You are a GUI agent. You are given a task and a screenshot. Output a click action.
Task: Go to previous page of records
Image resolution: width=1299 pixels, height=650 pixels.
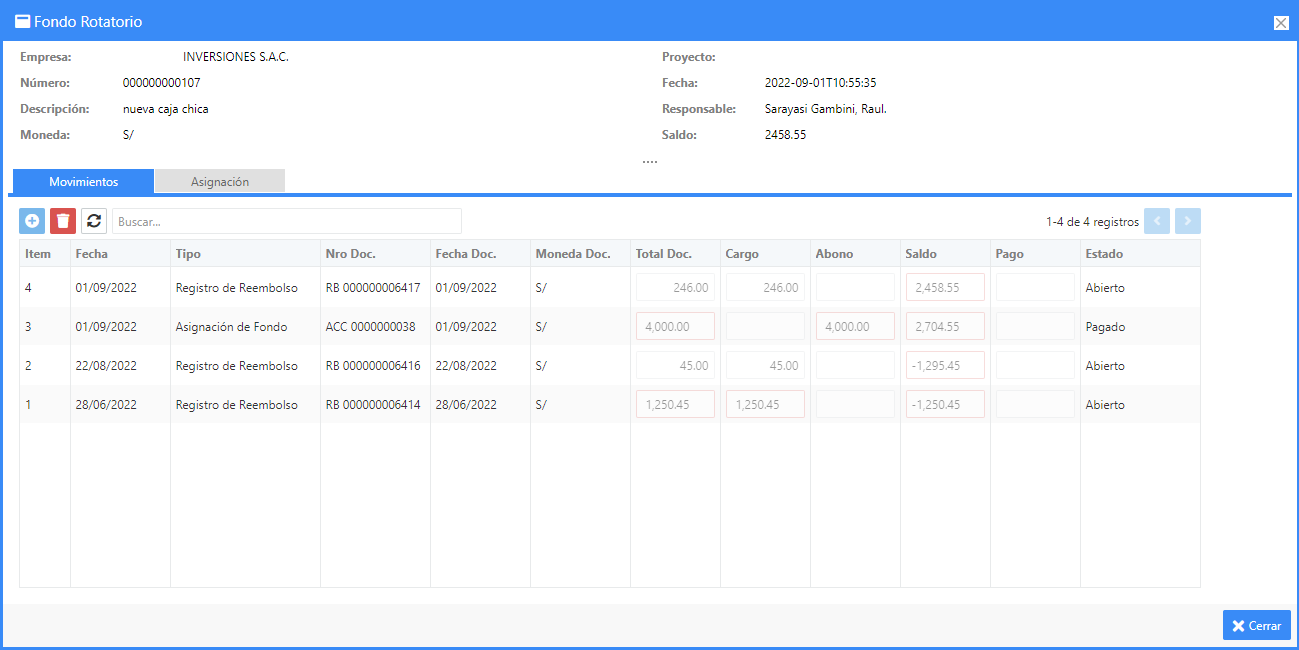(1157, 221)
